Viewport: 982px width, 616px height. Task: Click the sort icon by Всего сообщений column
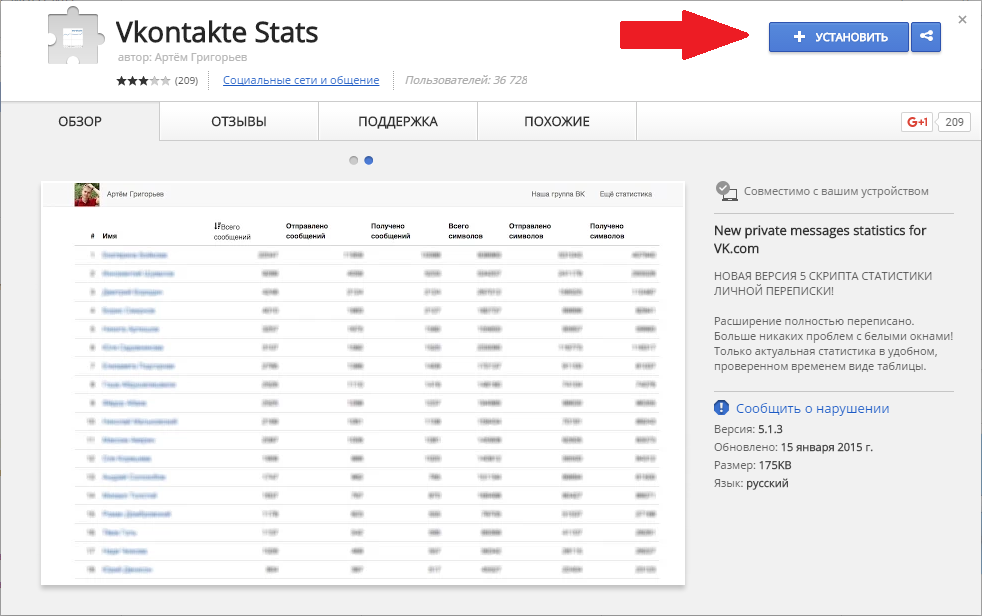click(x=217, y=227)
